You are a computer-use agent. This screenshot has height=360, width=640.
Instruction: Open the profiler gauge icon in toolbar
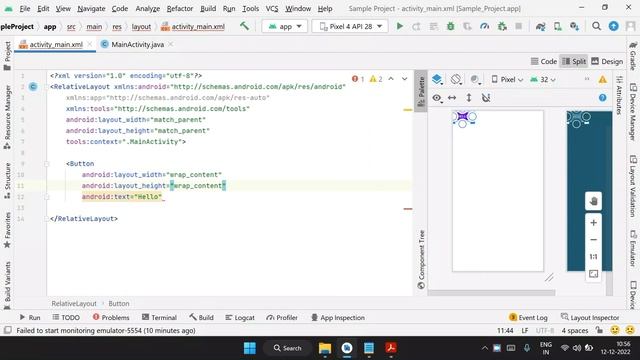point(484,27)
